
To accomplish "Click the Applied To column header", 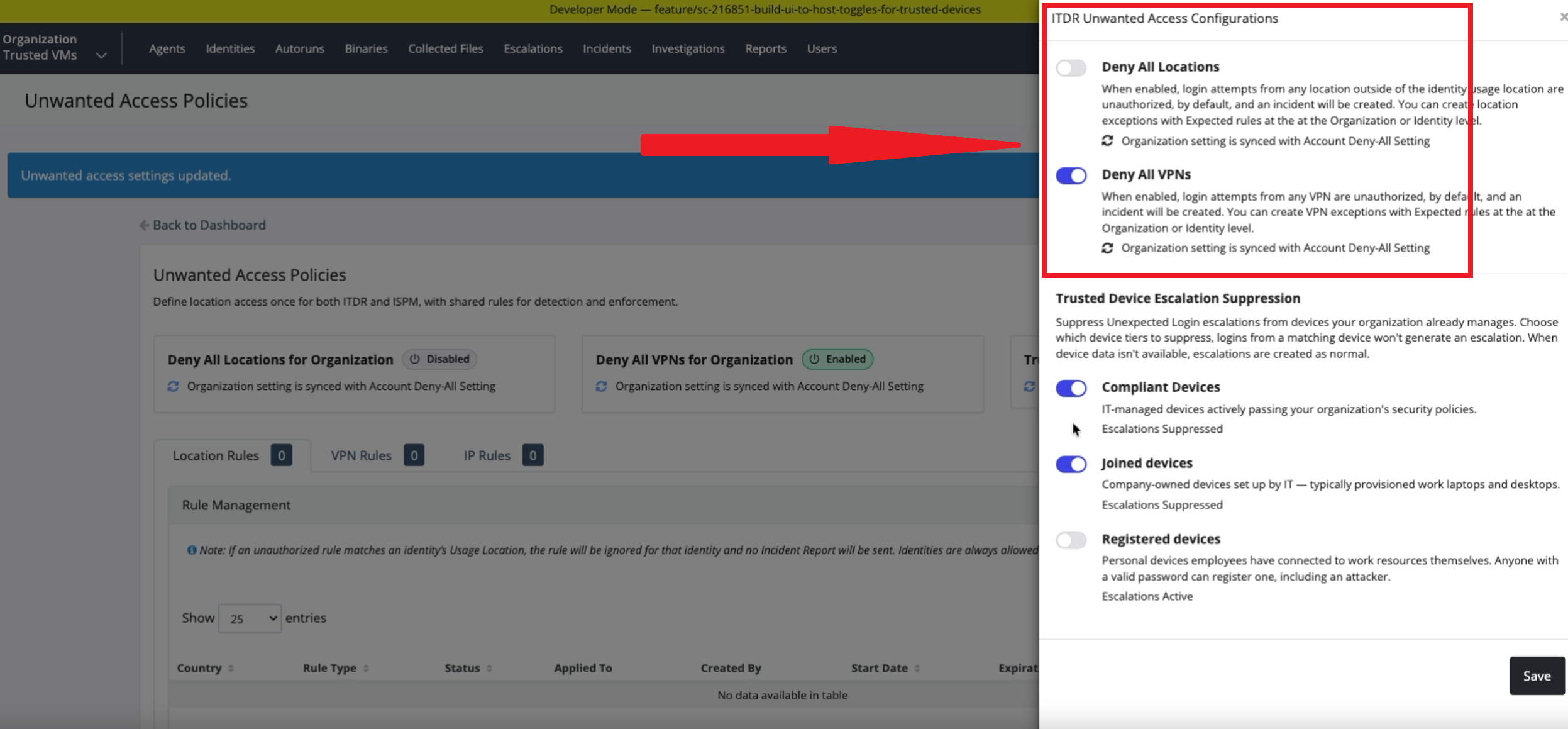I will click(583, 668).
